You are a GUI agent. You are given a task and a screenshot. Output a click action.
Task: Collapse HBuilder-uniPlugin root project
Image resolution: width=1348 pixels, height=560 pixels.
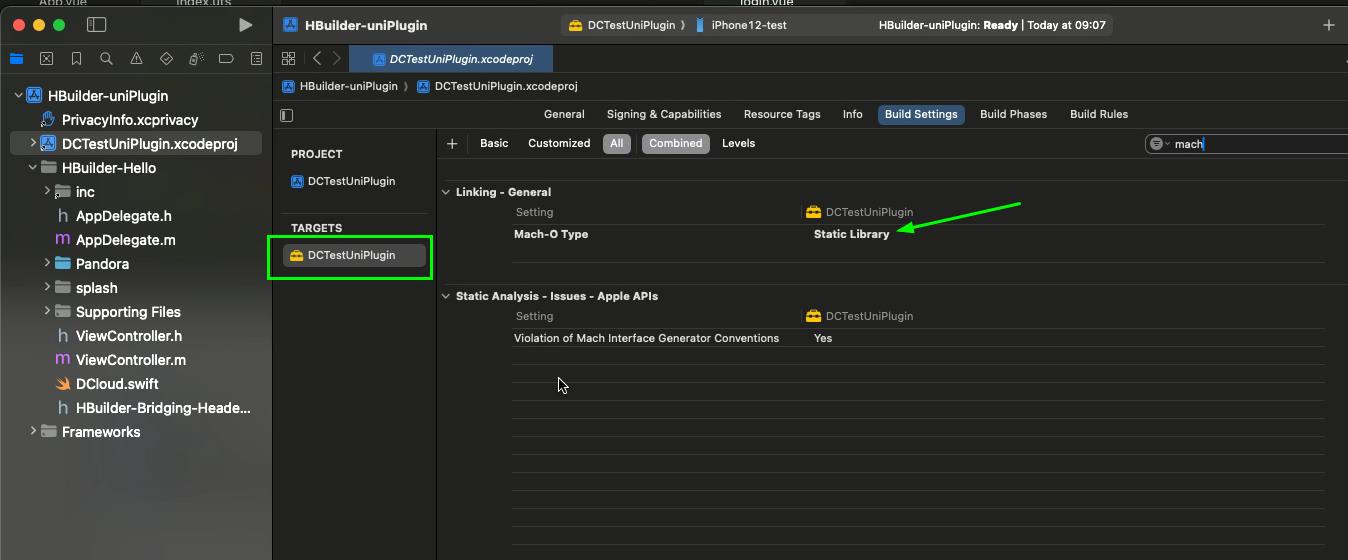(18, 96)
